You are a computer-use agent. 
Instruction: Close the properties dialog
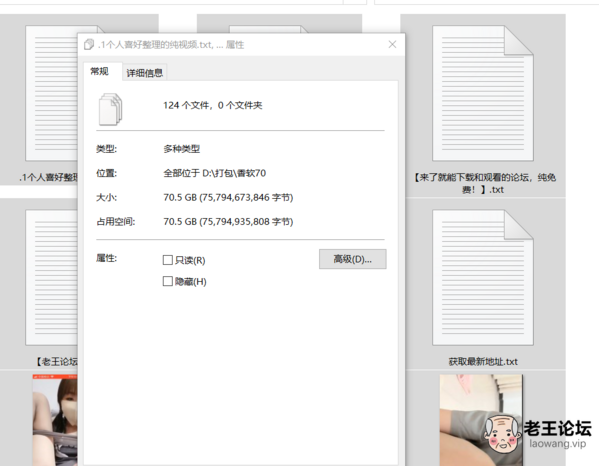click(392, 45)
